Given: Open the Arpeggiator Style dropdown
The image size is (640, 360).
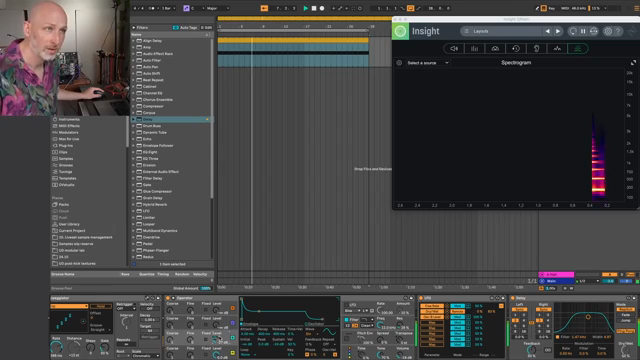Looking at the screenshot, I should tap(69, 306).
